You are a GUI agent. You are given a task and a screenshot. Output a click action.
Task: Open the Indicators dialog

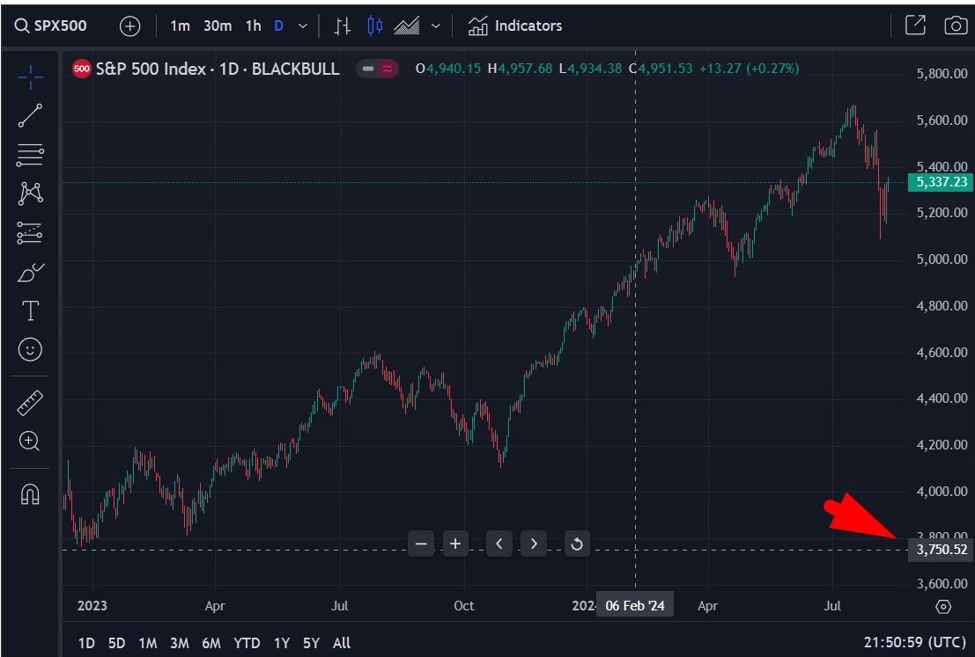point(514,25)
